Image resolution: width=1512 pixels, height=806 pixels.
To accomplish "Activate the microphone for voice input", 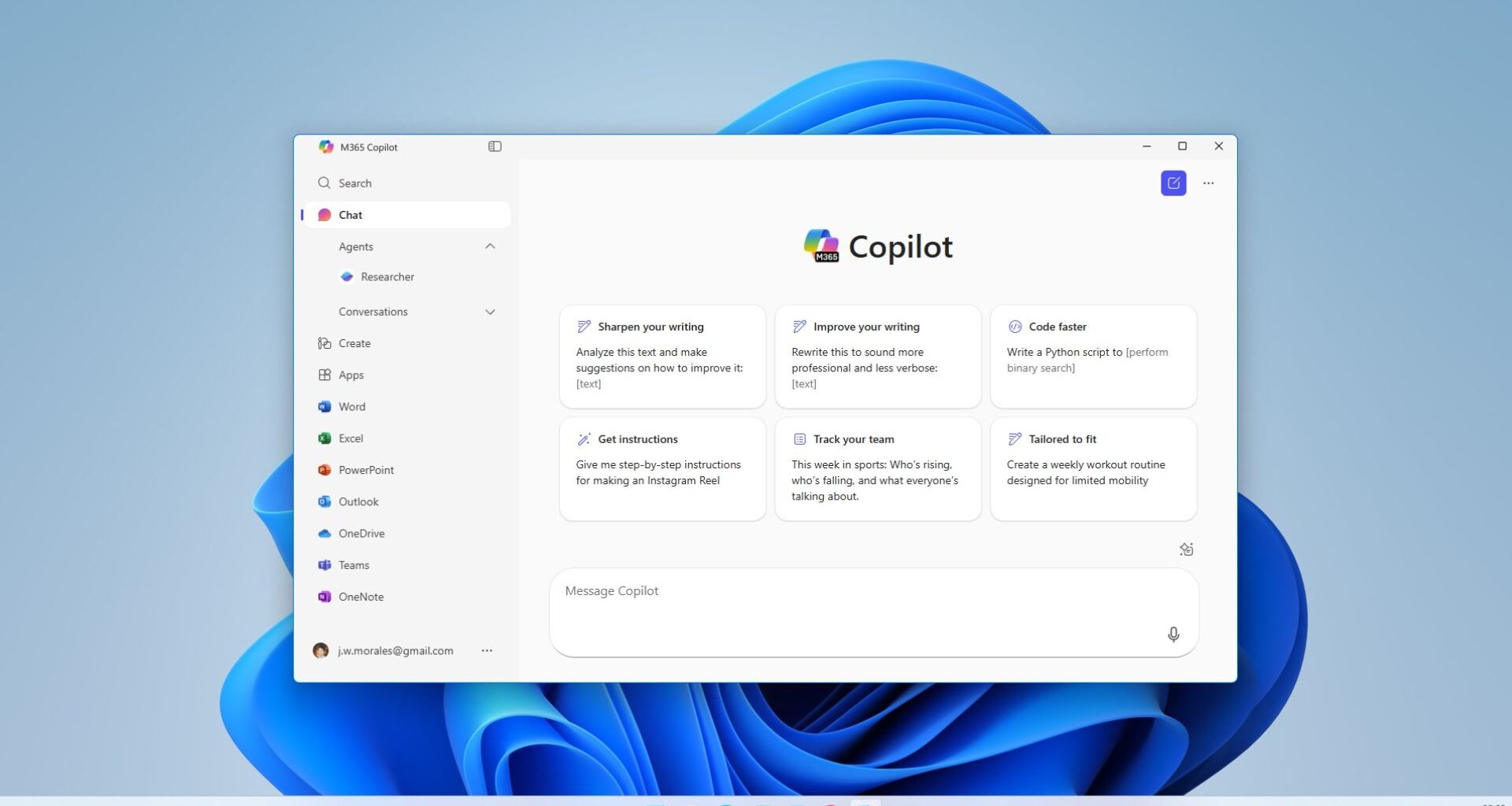I will tap(1173, 634).
